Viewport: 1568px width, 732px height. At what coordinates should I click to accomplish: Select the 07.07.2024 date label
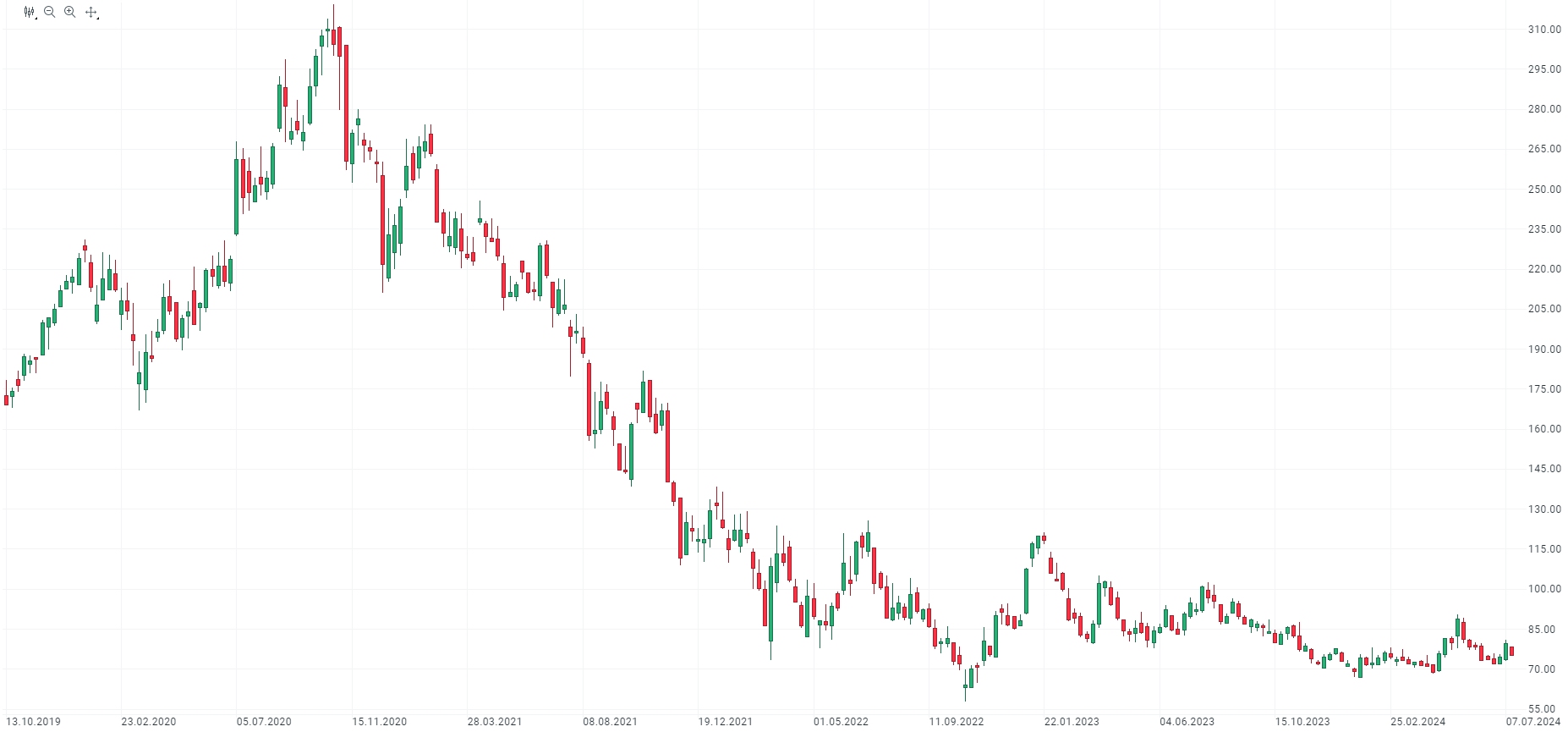pos(1533,722)
